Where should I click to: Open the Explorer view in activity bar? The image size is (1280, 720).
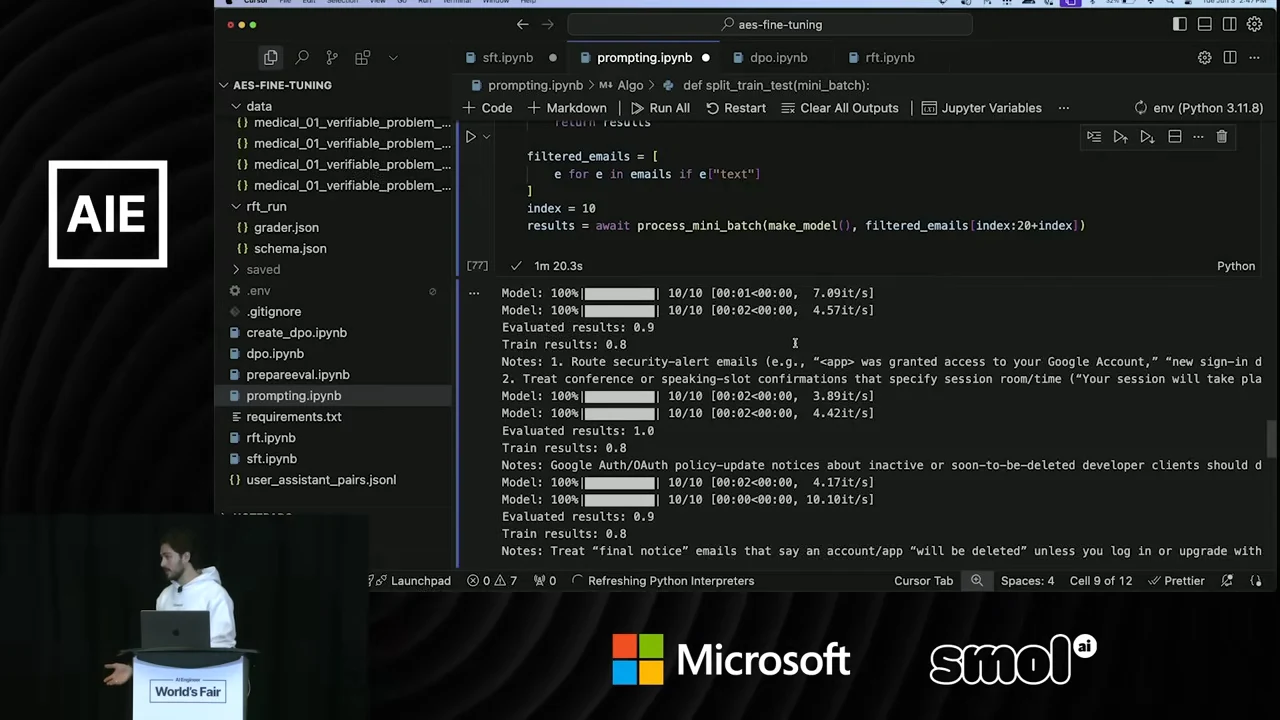(x=271, y=58)
